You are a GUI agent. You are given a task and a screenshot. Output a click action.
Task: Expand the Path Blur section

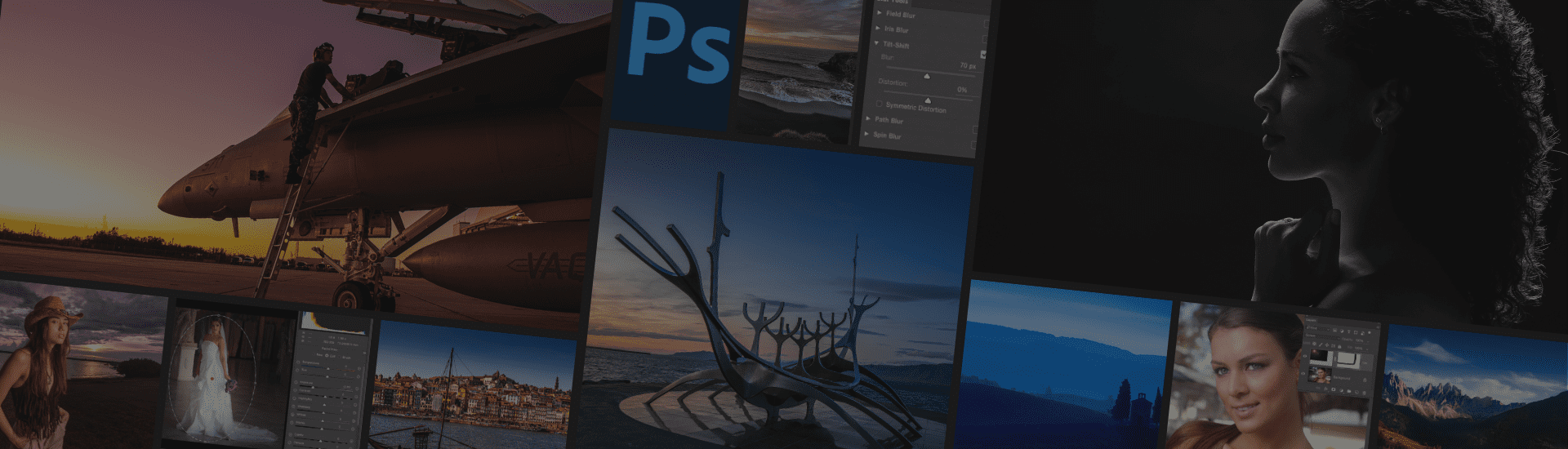coord(868,118)
